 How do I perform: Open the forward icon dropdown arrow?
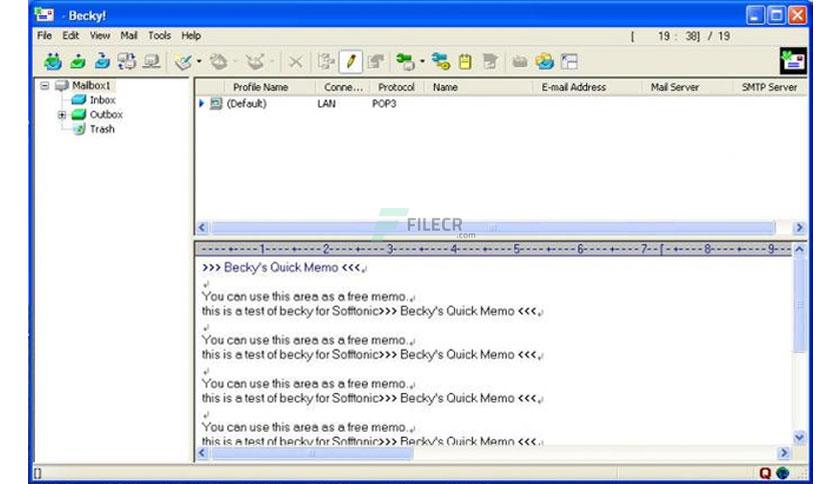pos(272,62)
